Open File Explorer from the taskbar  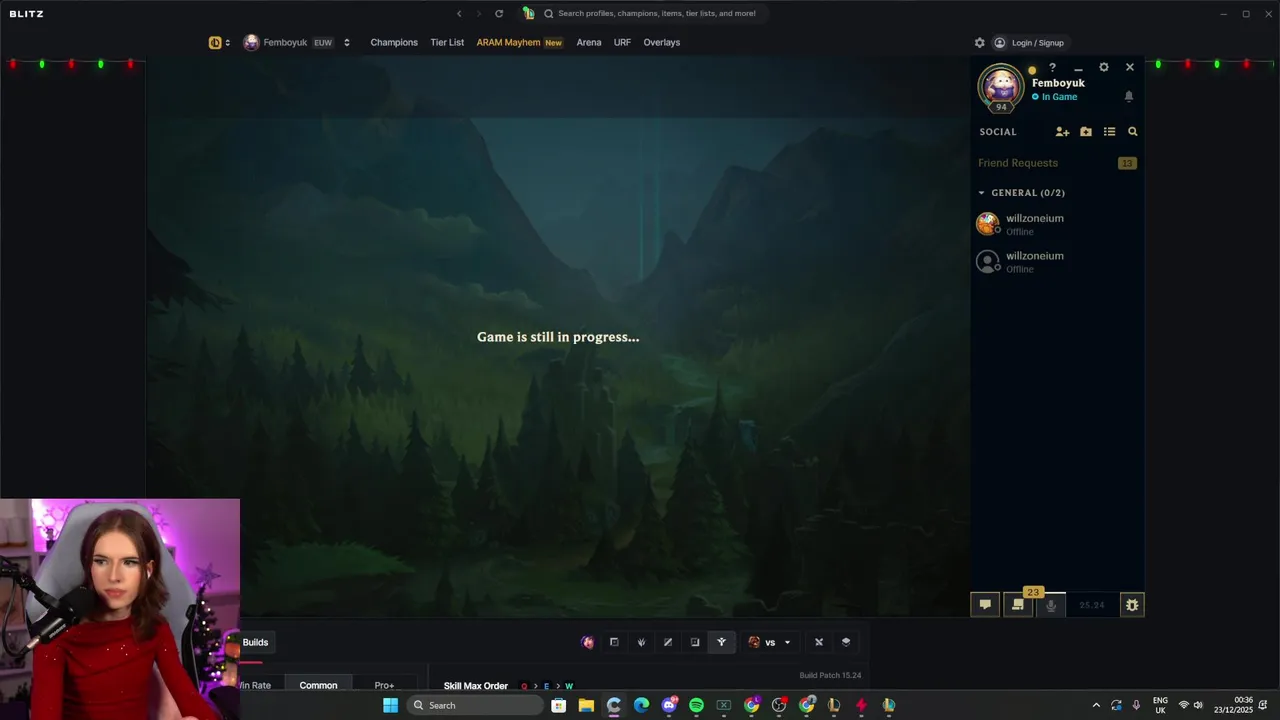pos(586,705)
